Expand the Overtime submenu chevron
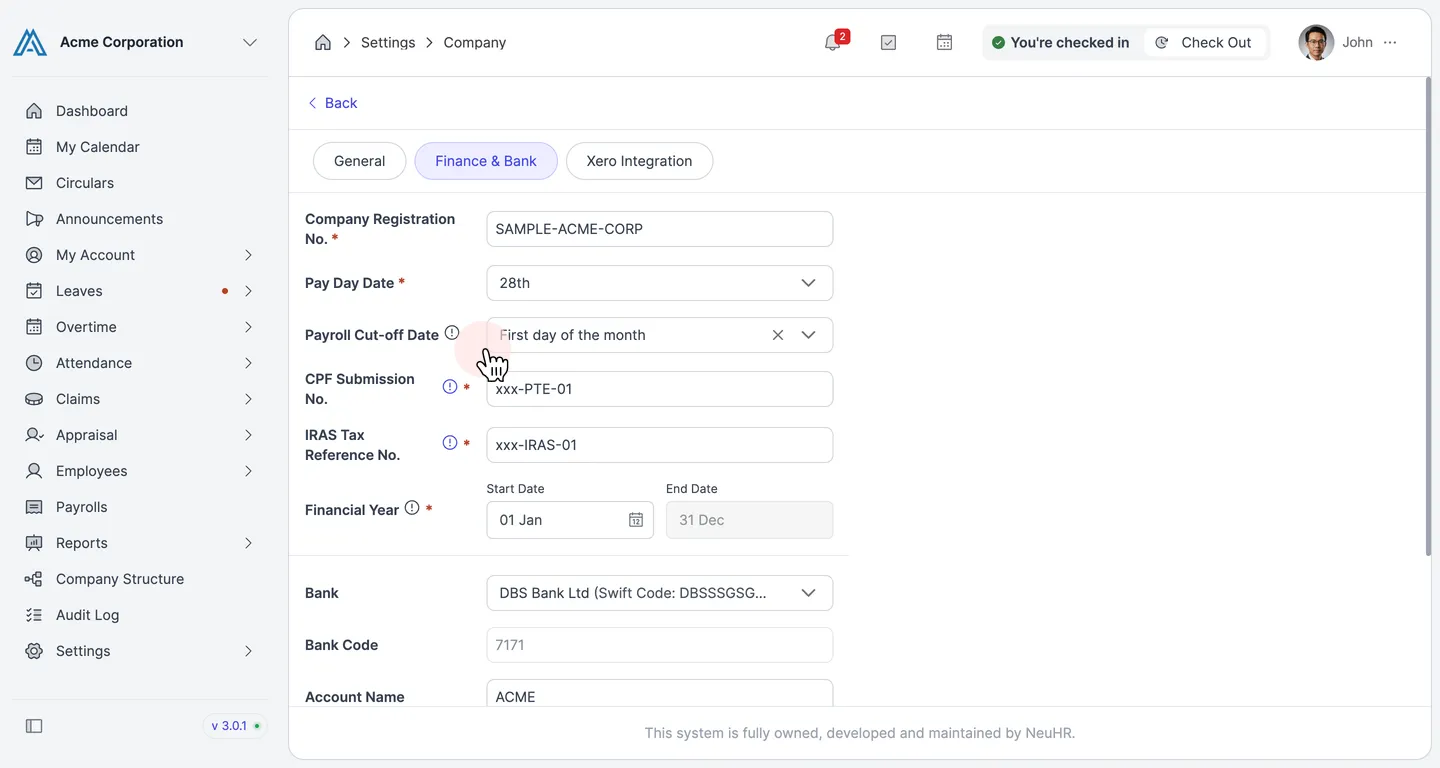The width and height of the screenshot is (1440, 768). pos(248,327)
